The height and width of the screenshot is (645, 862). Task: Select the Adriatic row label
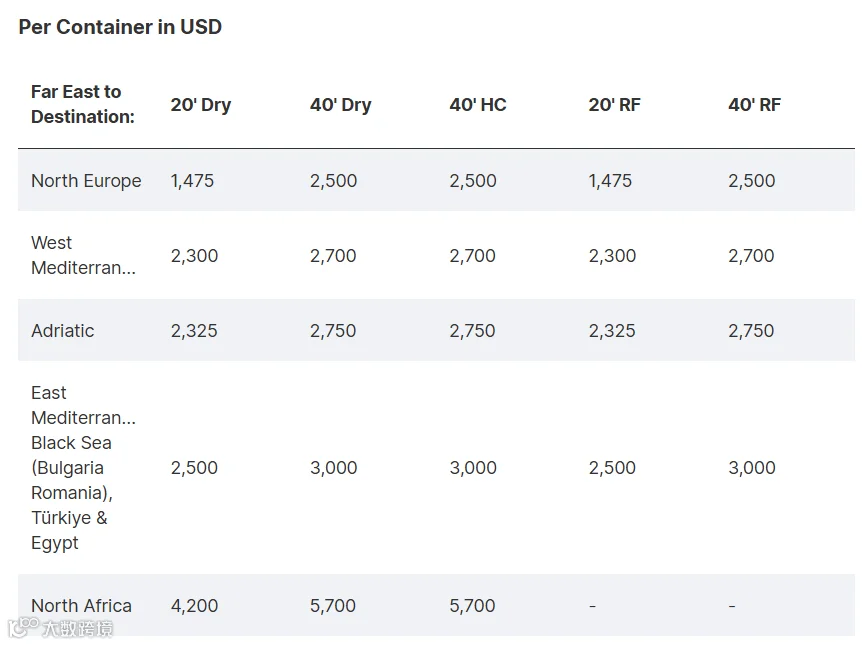tap(62, 331)
